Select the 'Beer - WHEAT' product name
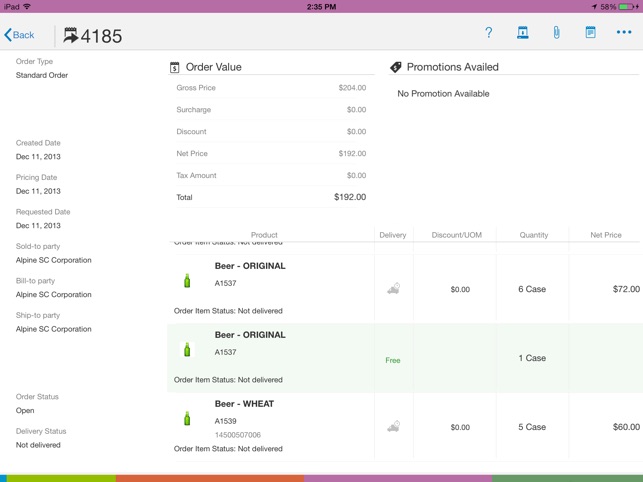 [x=244, y=404]
